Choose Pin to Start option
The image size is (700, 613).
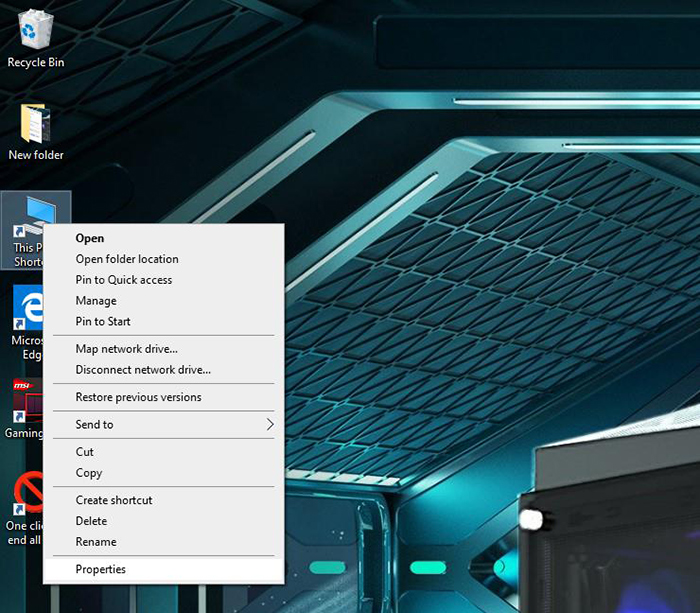[103, 322]
